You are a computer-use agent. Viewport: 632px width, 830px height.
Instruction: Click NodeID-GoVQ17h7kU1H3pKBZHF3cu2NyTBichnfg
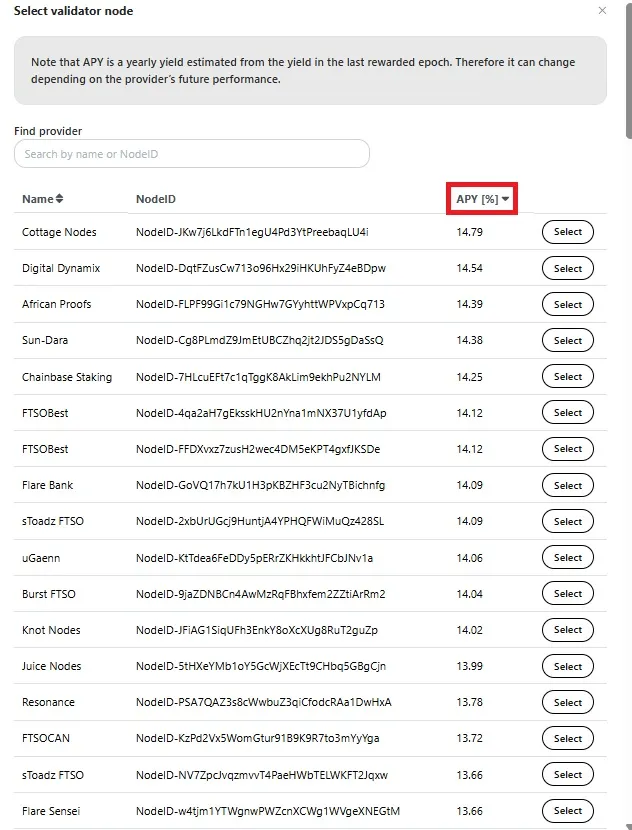pyautogui.click(x=260, y=485)
